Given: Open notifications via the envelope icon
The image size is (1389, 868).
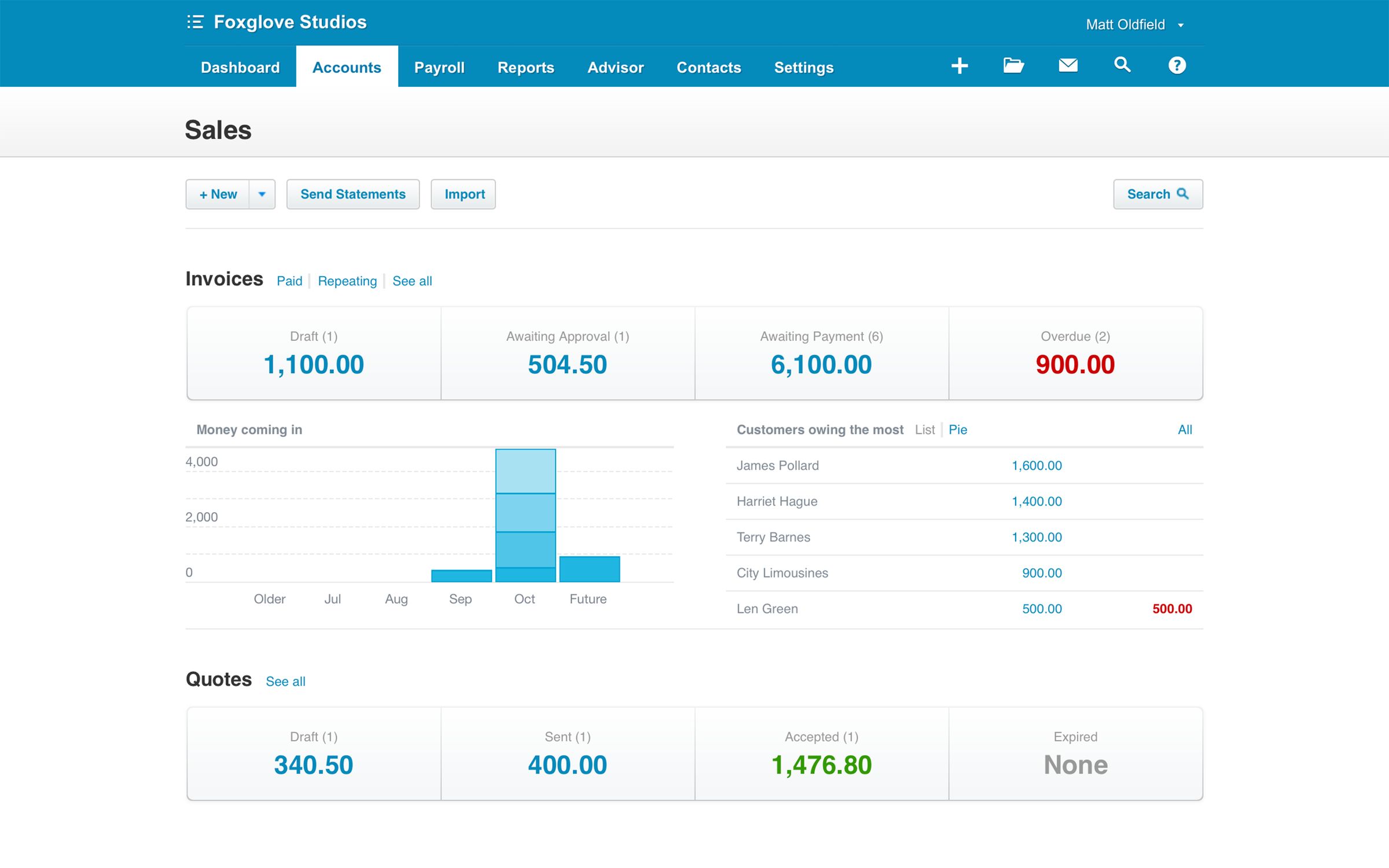Looking at the screenshot, I should point(1068,65).
